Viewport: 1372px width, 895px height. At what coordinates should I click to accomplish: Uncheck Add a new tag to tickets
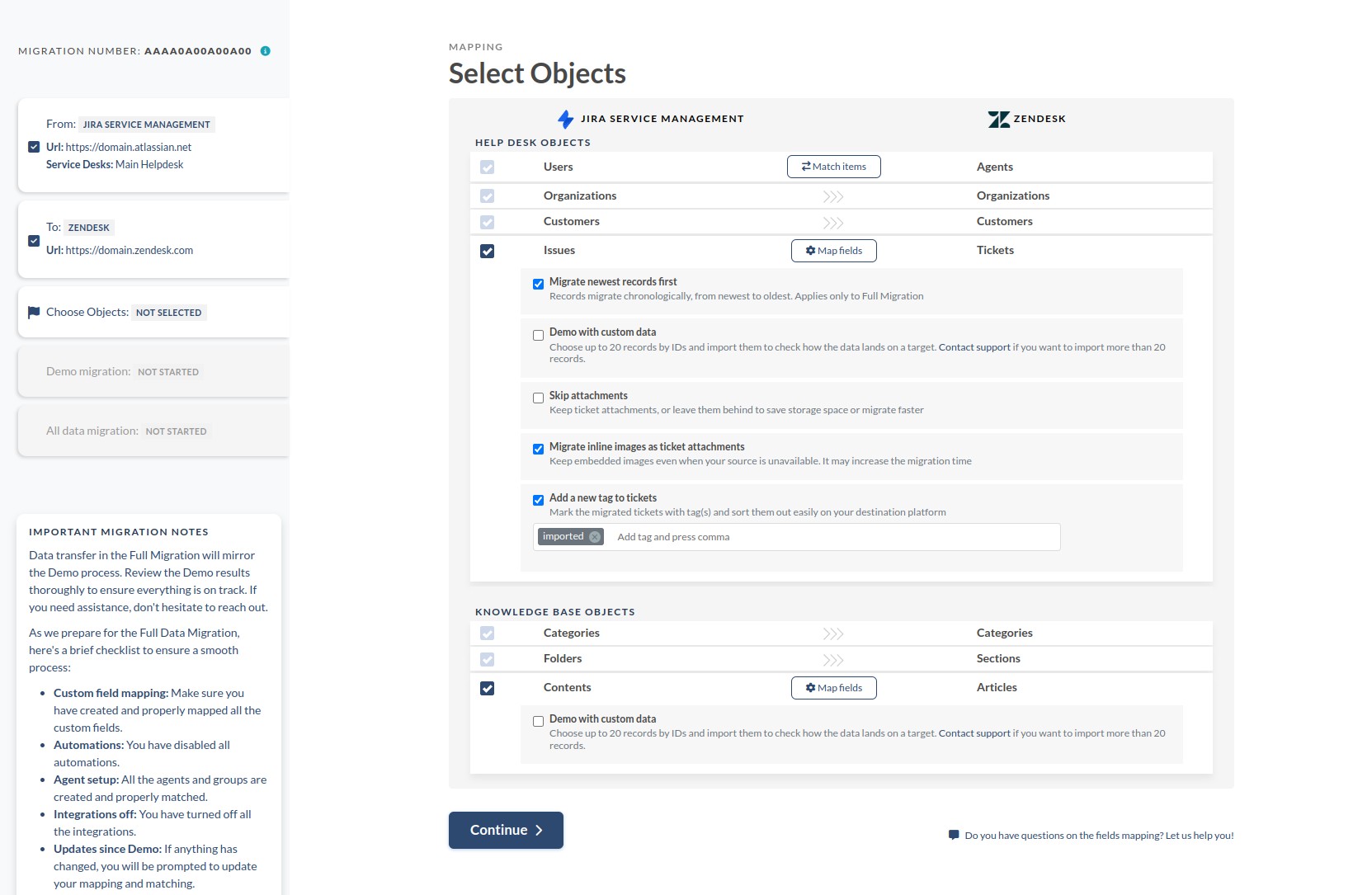pos(539,501)
